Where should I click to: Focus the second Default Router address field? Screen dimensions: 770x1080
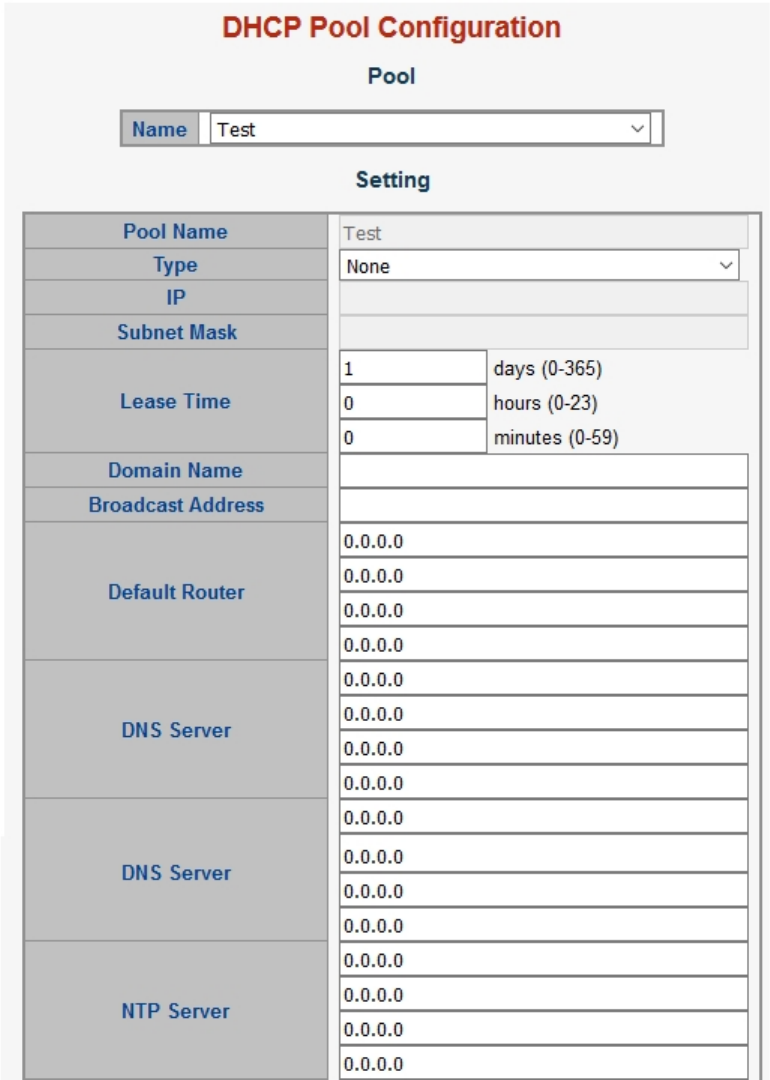[x=543, y=576]
